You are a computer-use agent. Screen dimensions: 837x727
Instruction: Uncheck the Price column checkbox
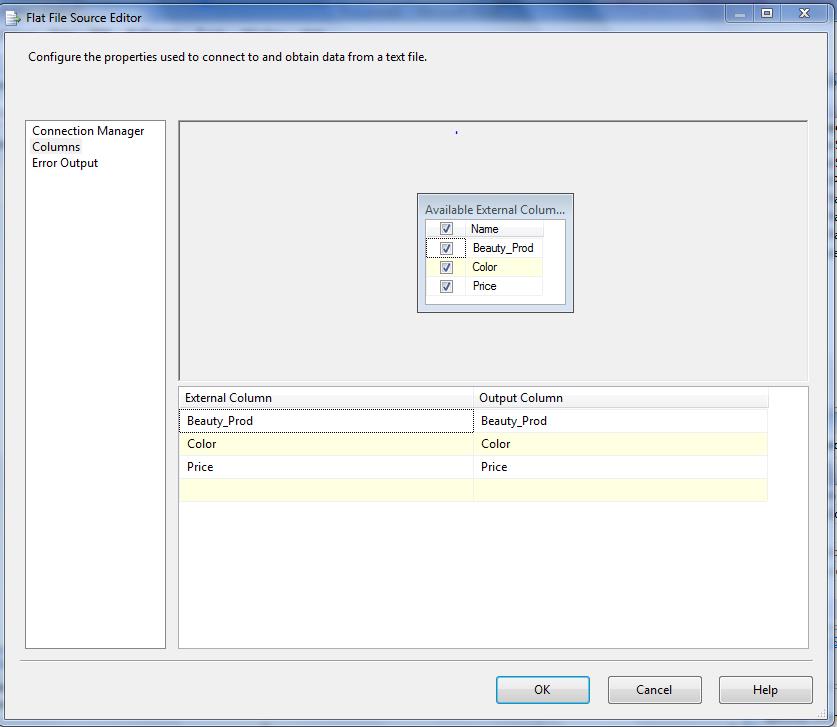446,286
